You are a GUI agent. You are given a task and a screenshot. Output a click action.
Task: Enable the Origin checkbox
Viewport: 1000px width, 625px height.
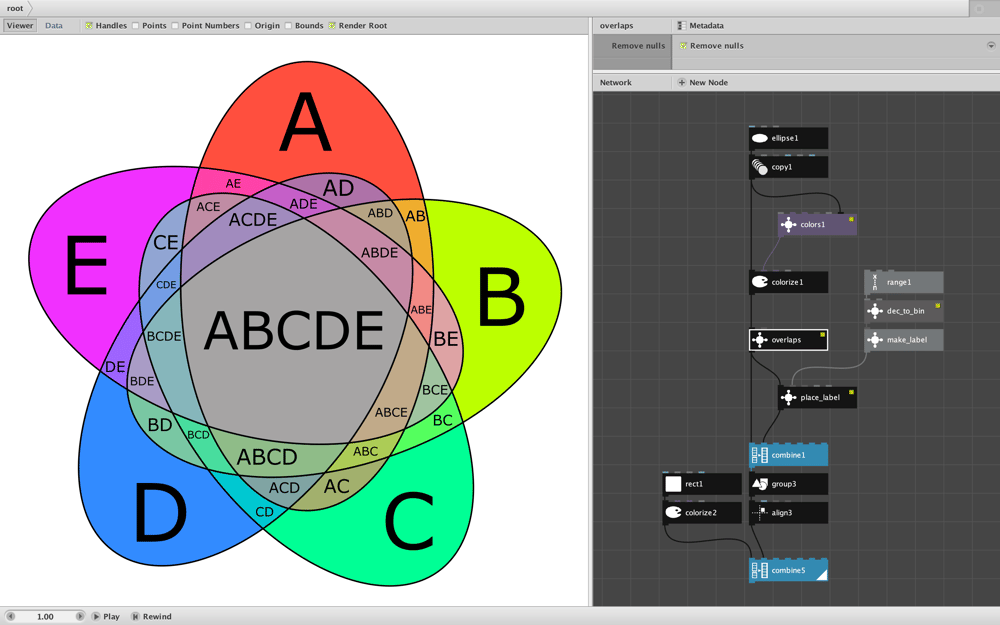[248, 26]
